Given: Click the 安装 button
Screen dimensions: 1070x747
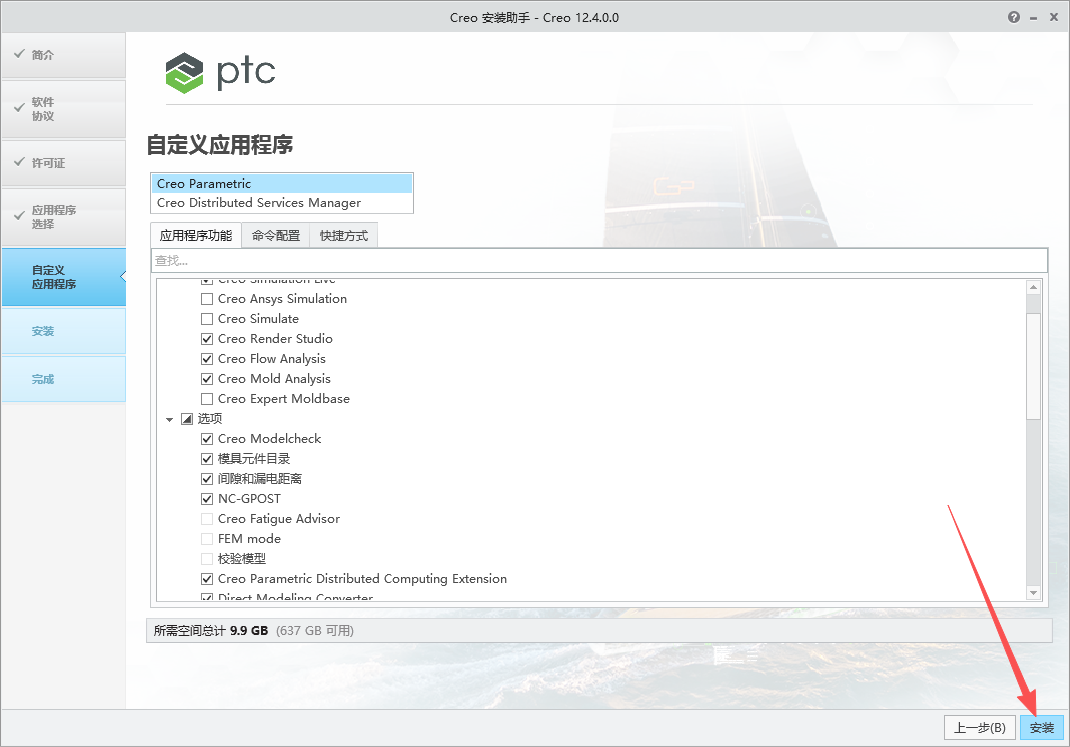Looking at the screenshot, I should pyautogui.click(x=1042, y=728).
